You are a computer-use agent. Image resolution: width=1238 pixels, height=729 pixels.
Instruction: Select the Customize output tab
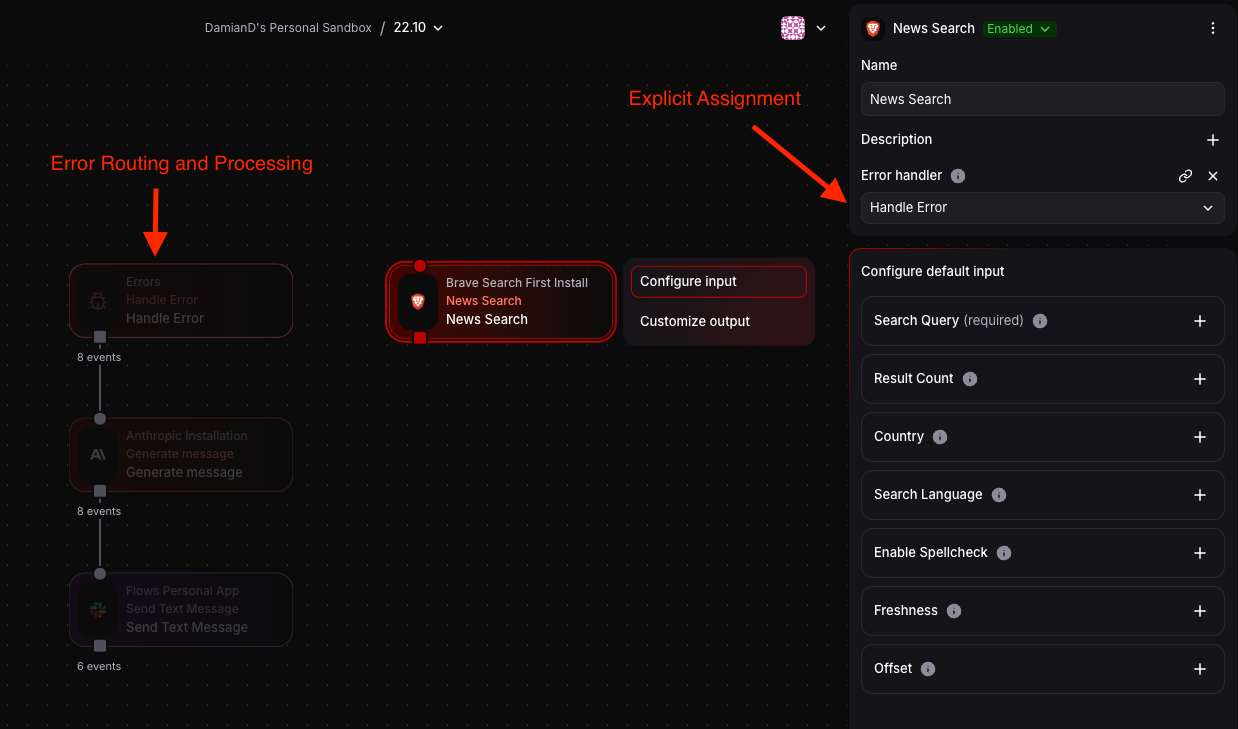click(x=694, y=321)
